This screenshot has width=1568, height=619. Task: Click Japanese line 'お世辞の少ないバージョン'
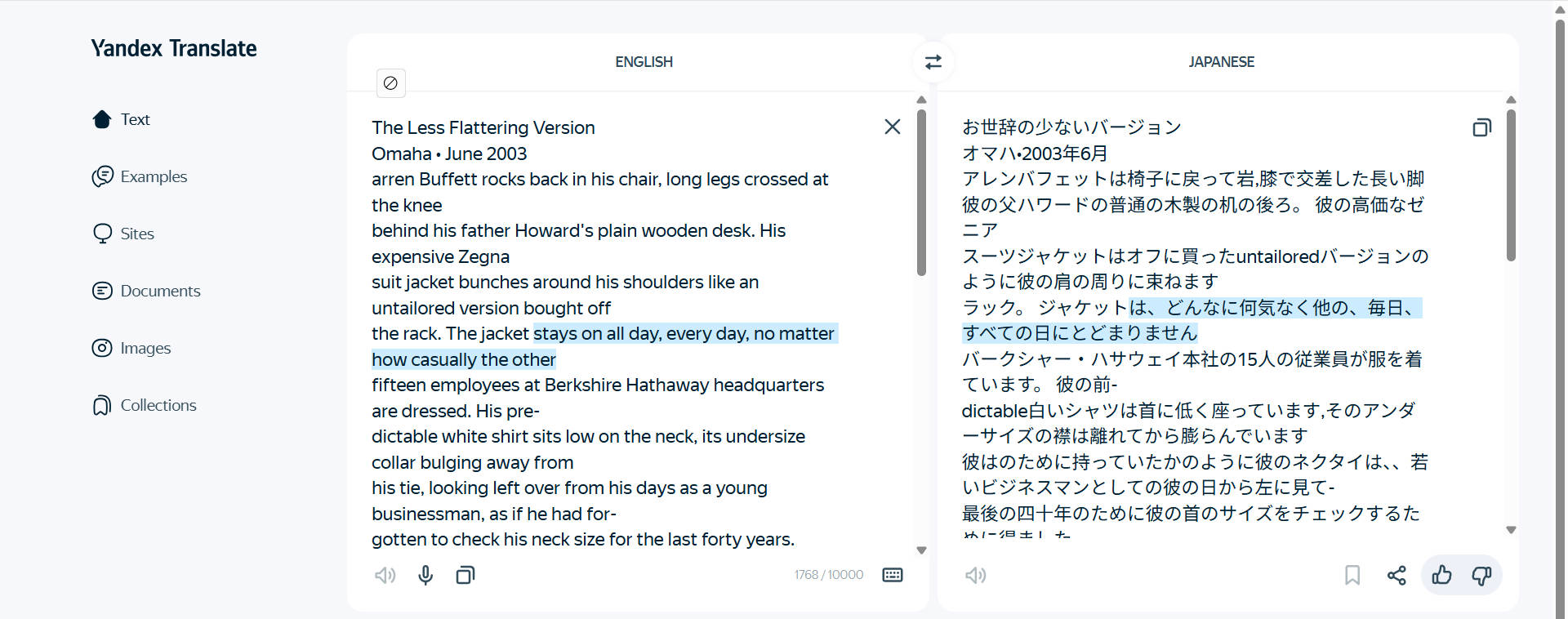pos(1071,127)
